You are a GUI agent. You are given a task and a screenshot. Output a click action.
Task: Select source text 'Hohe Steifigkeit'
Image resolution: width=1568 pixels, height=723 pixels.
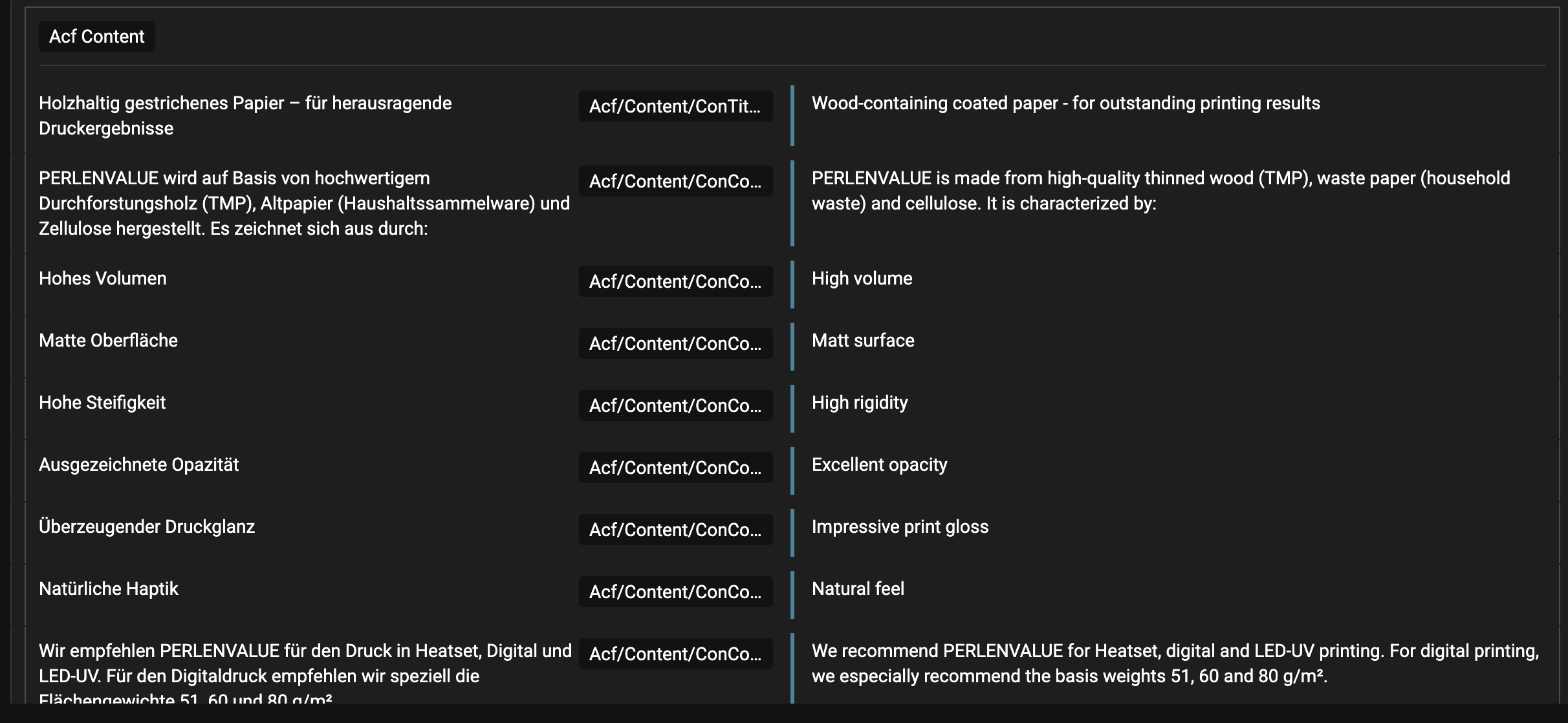coord(102,402)
